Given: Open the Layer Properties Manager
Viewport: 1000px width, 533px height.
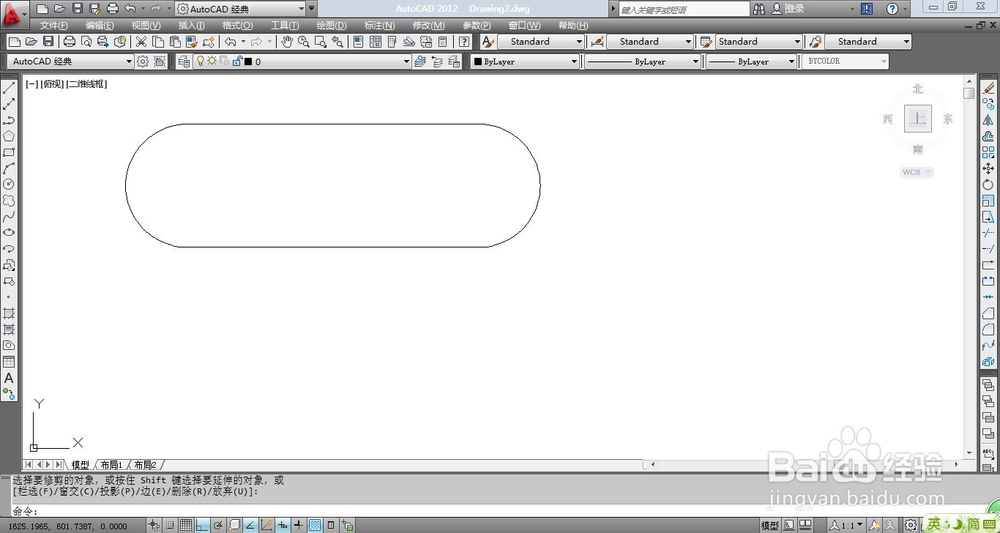Looking at the screenshot, I should (184, 61).
